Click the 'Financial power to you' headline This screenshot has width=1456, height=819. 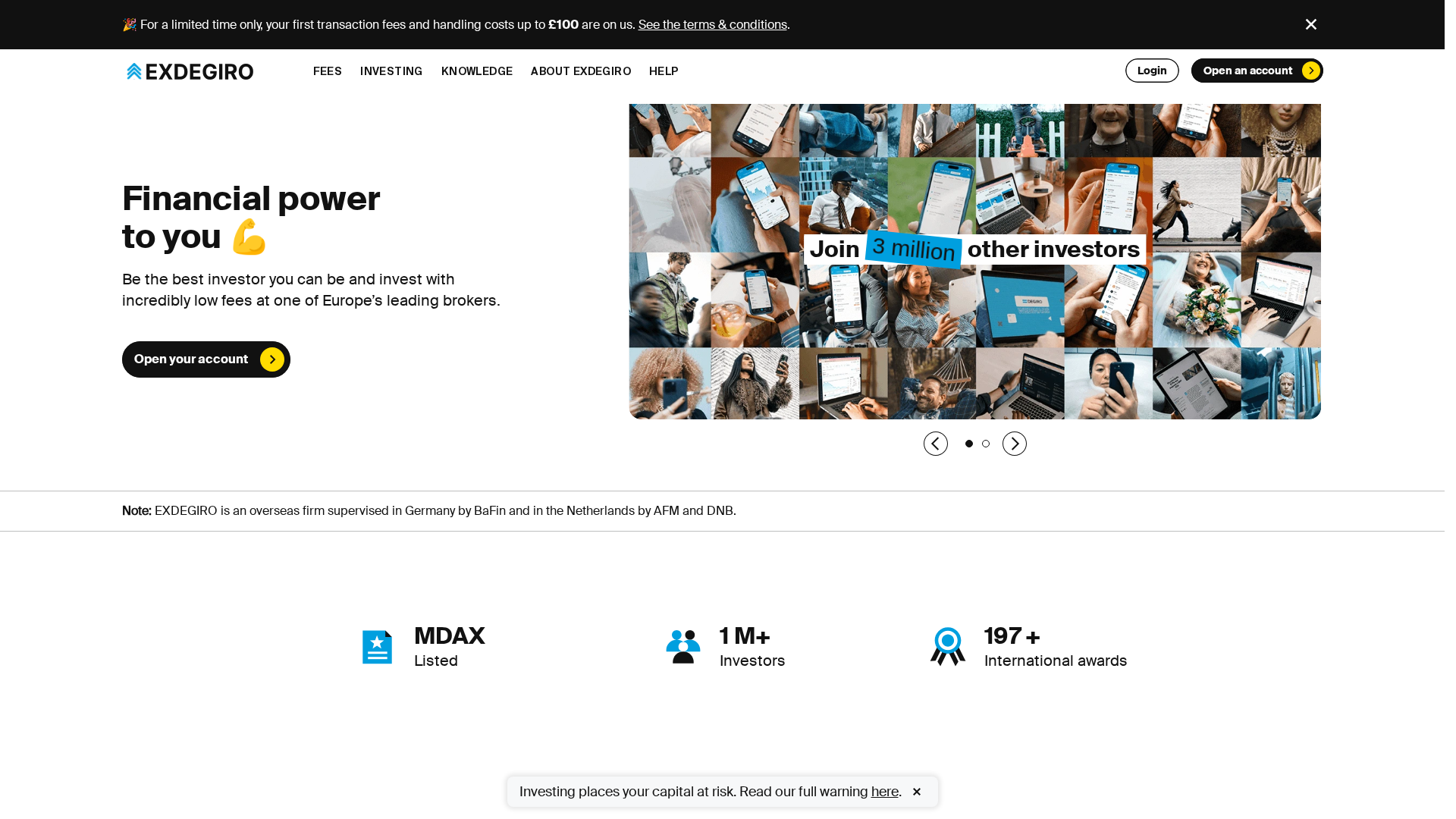251,218
